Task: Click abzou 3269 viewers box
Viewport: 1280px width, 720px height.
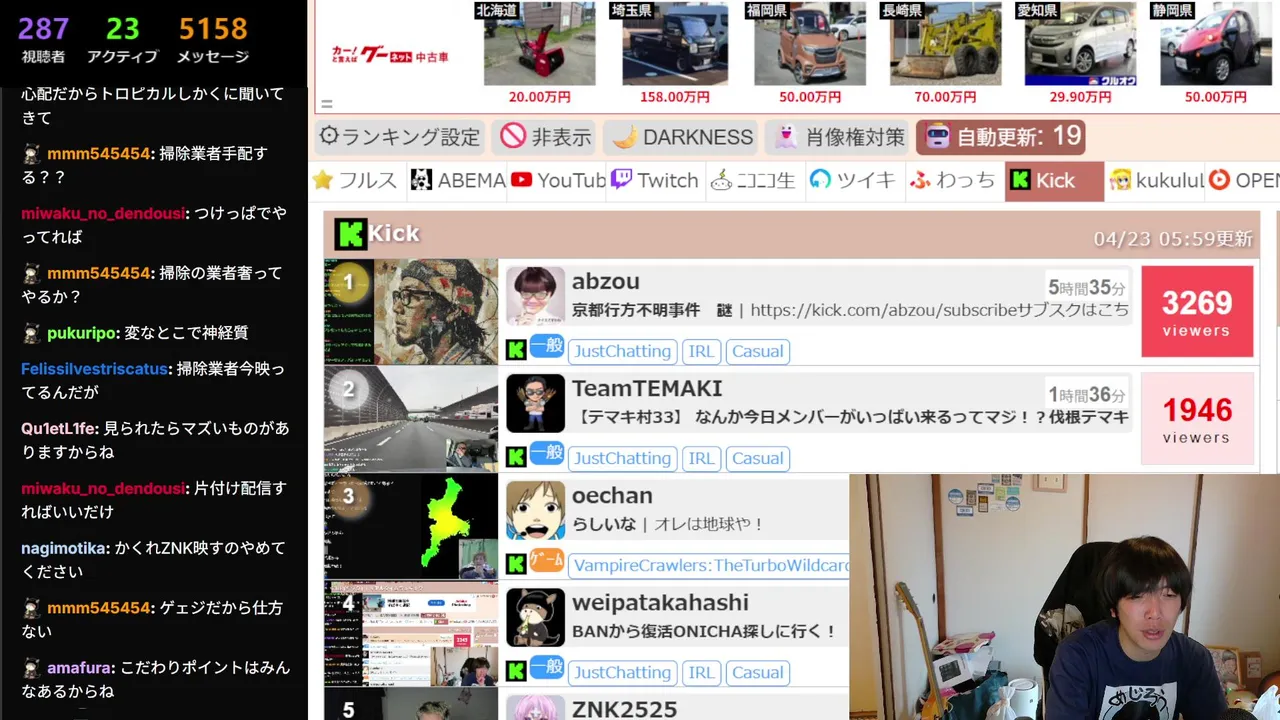Action: [1197, 311]
